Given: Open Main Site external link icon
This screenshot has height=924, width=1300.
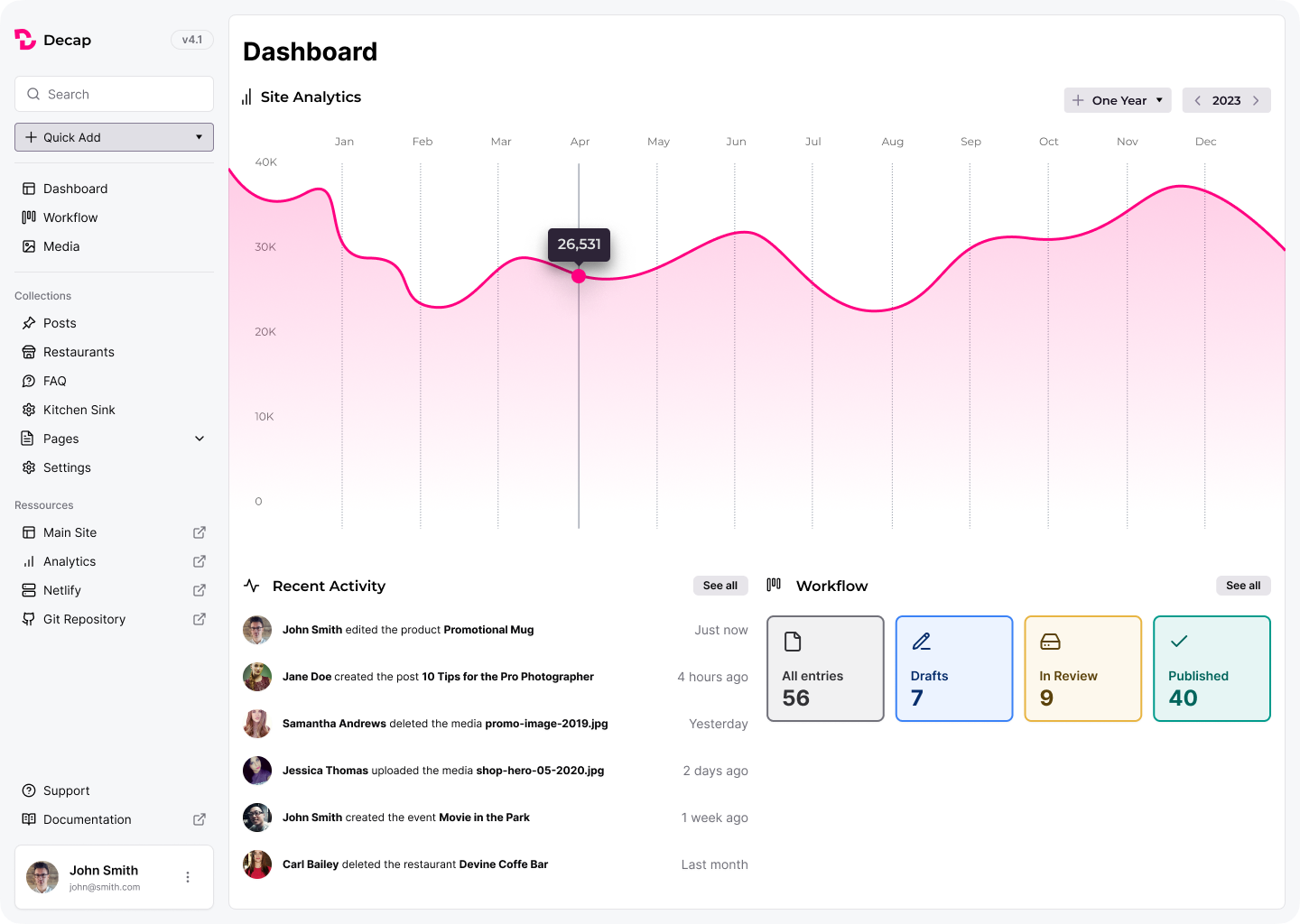Looking at the screenshot, I should [x=200, y=532].
